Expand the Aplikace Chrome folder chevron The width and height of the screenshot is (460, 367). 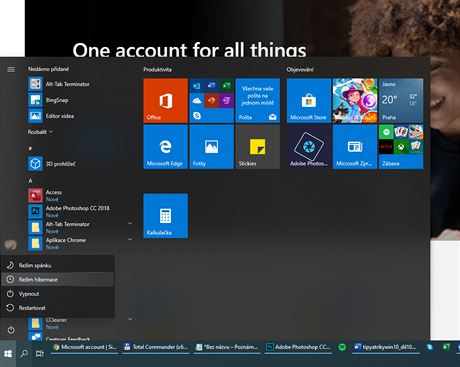click(130, 239)
